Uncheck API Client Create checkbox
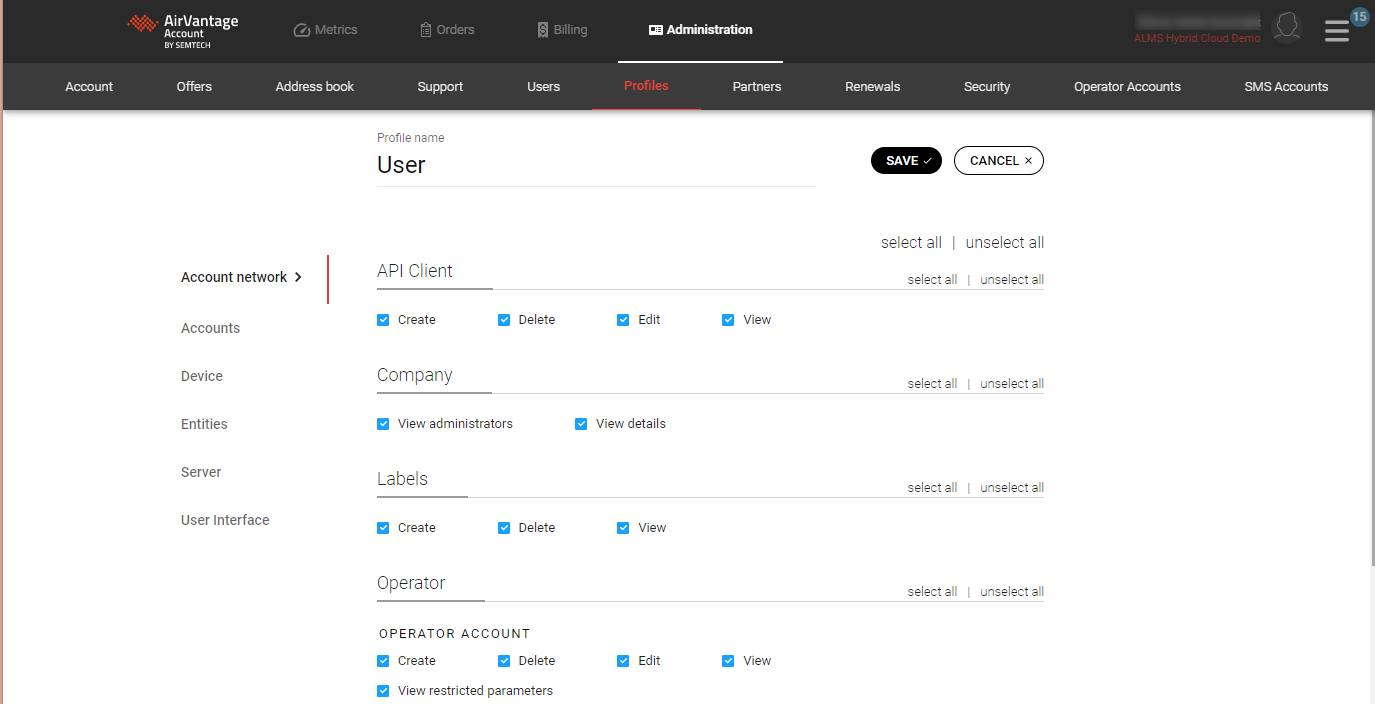The image size is (1375, 704). (x=383, y=320)
